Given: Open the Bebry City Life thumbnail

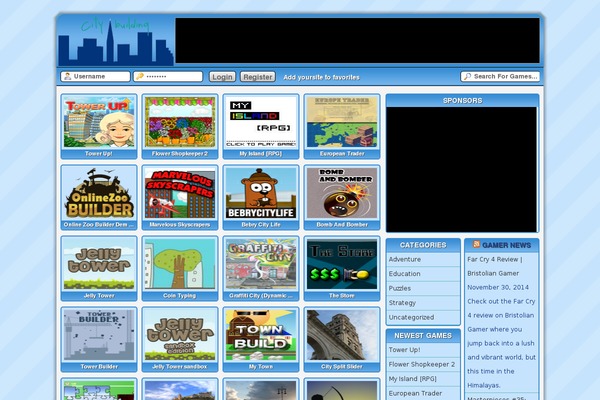Looking at the screenshot, I should [x=261, y=193].
